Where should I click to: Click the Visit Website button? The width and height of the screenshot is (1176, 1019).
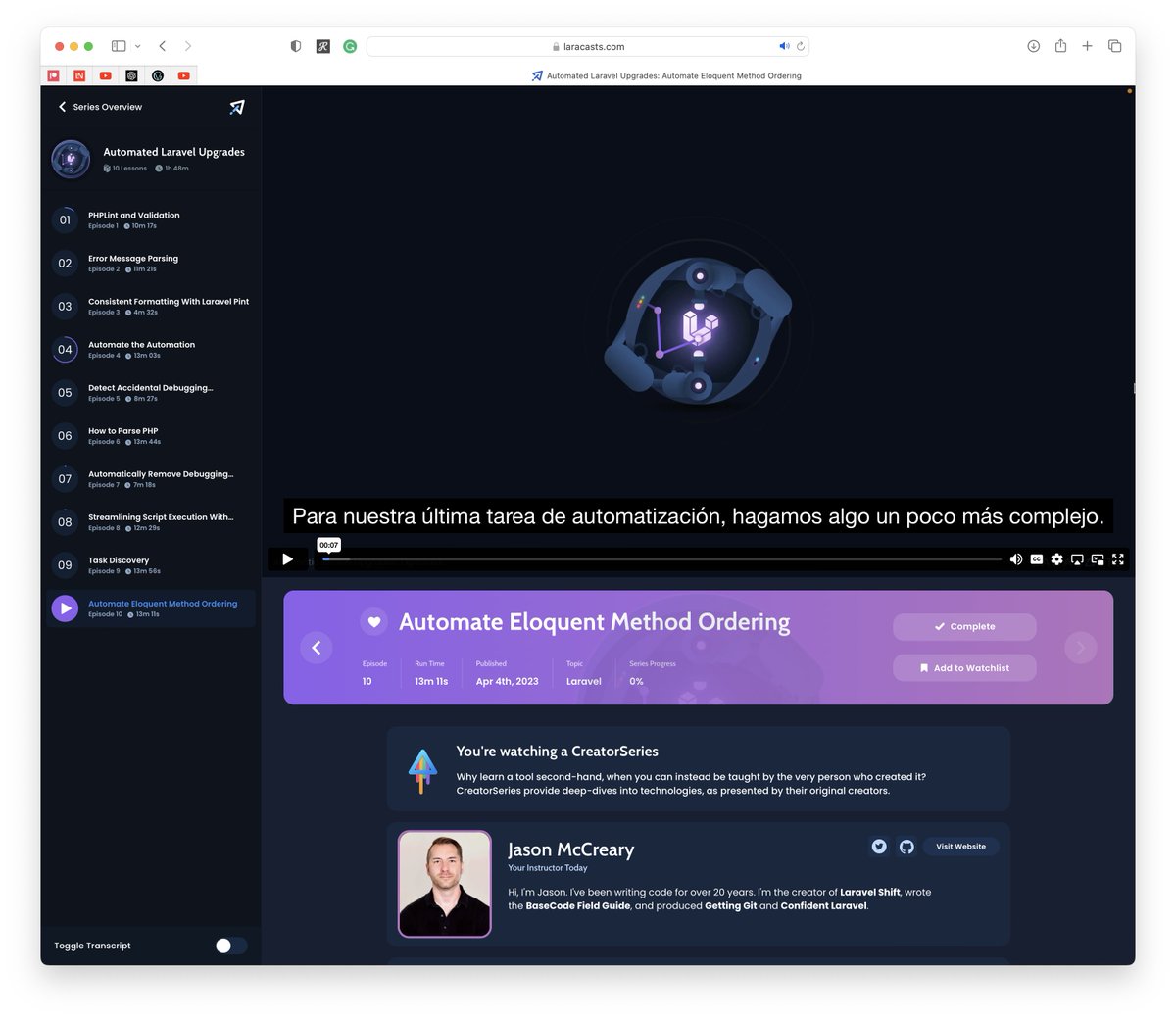(x=961, y=847)
